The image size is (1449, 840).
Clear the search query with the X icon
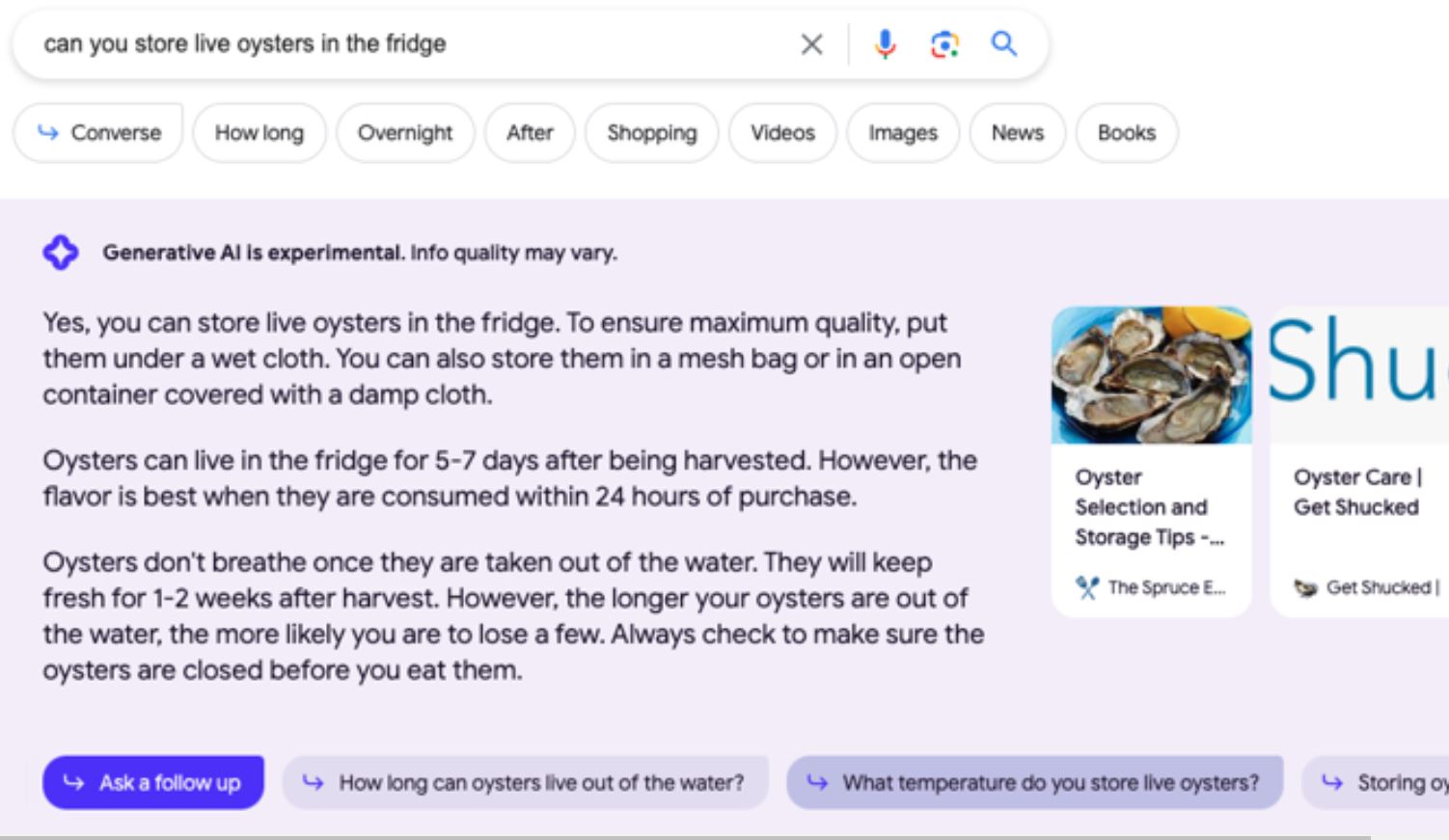click(811, 44)
